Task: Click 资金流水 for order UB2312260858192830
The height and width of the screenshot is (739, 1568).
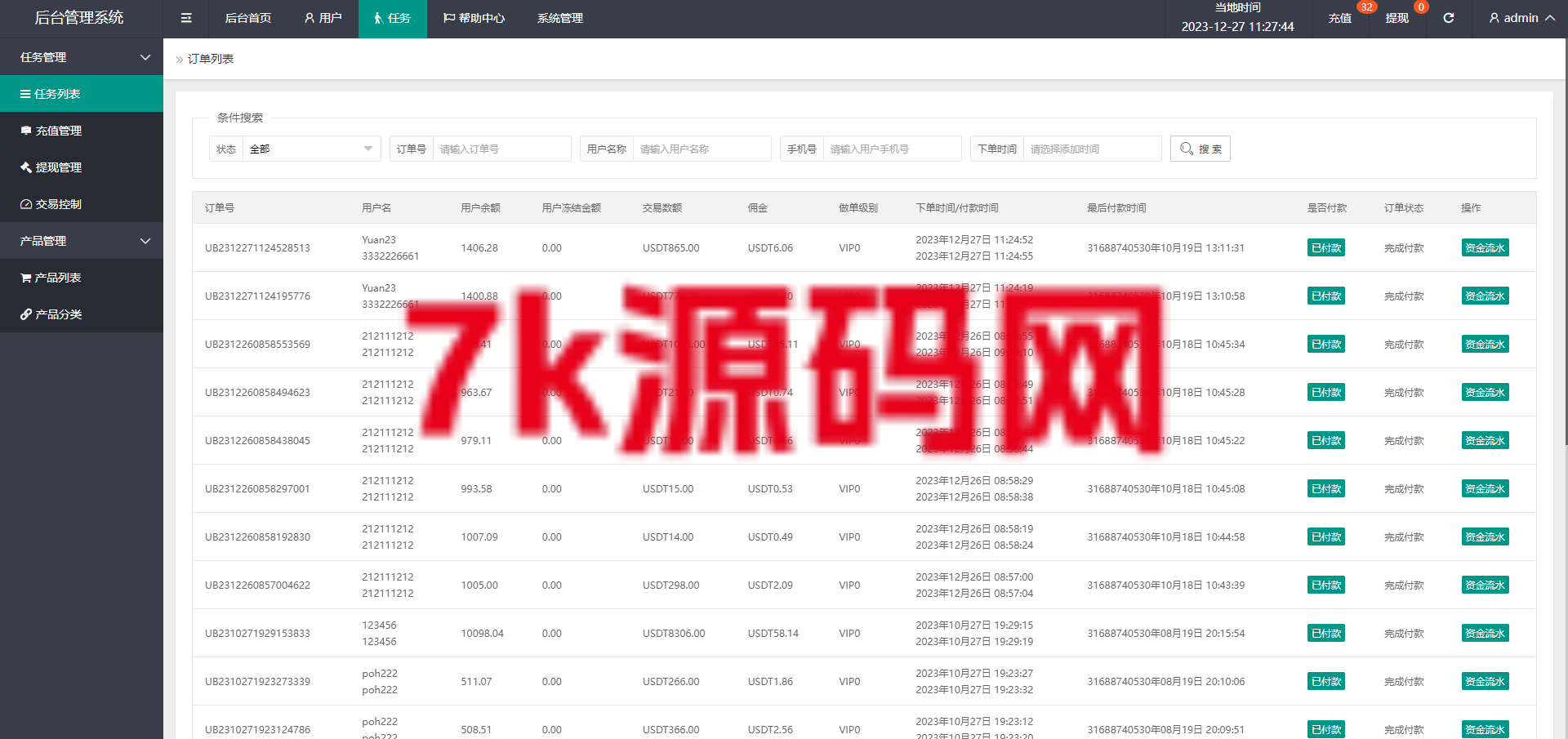Action: point(1485,536)
